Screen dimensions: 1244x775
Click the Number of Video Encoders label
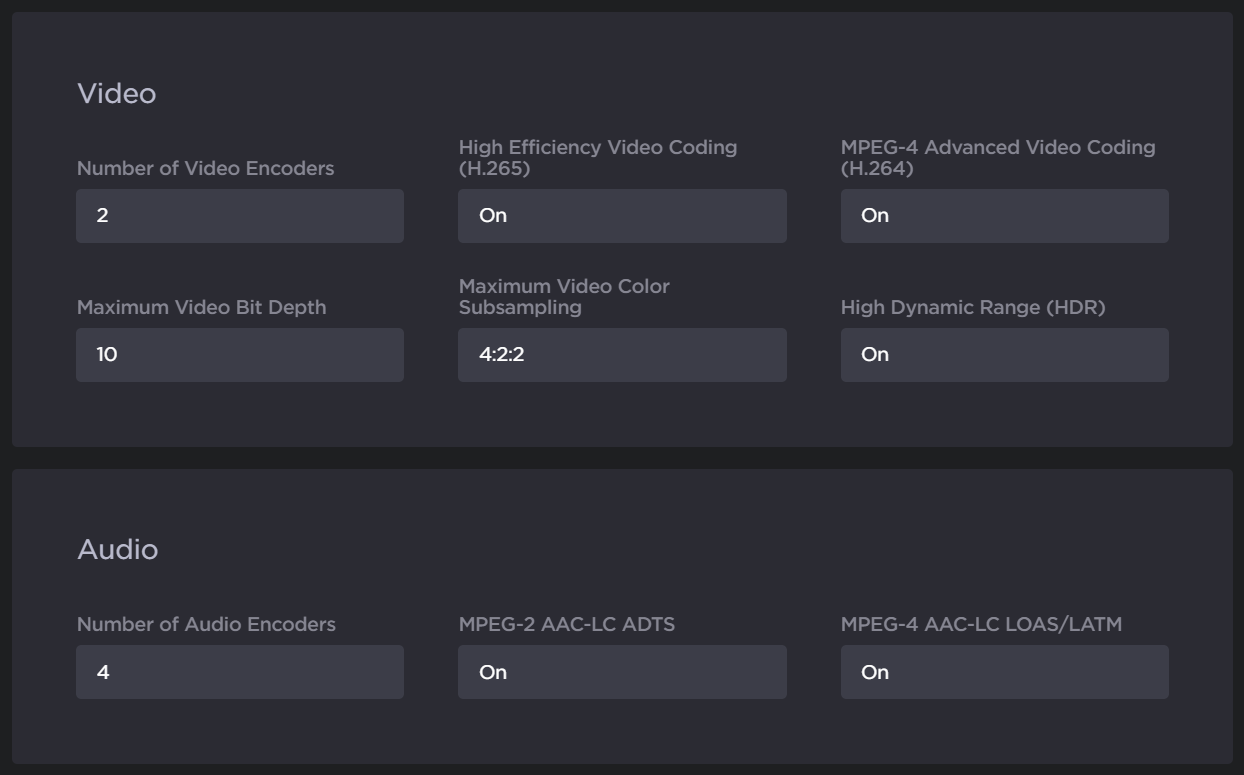coord(206,169)
